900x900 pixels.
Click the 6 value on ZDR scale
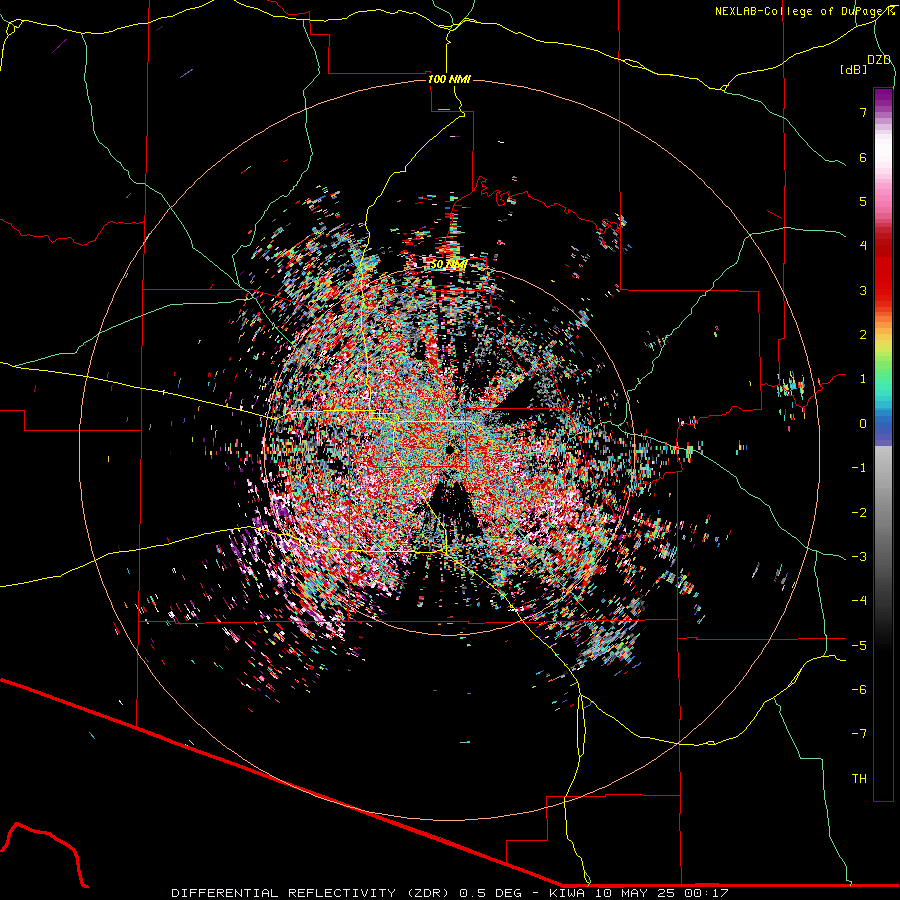point(863,157)
